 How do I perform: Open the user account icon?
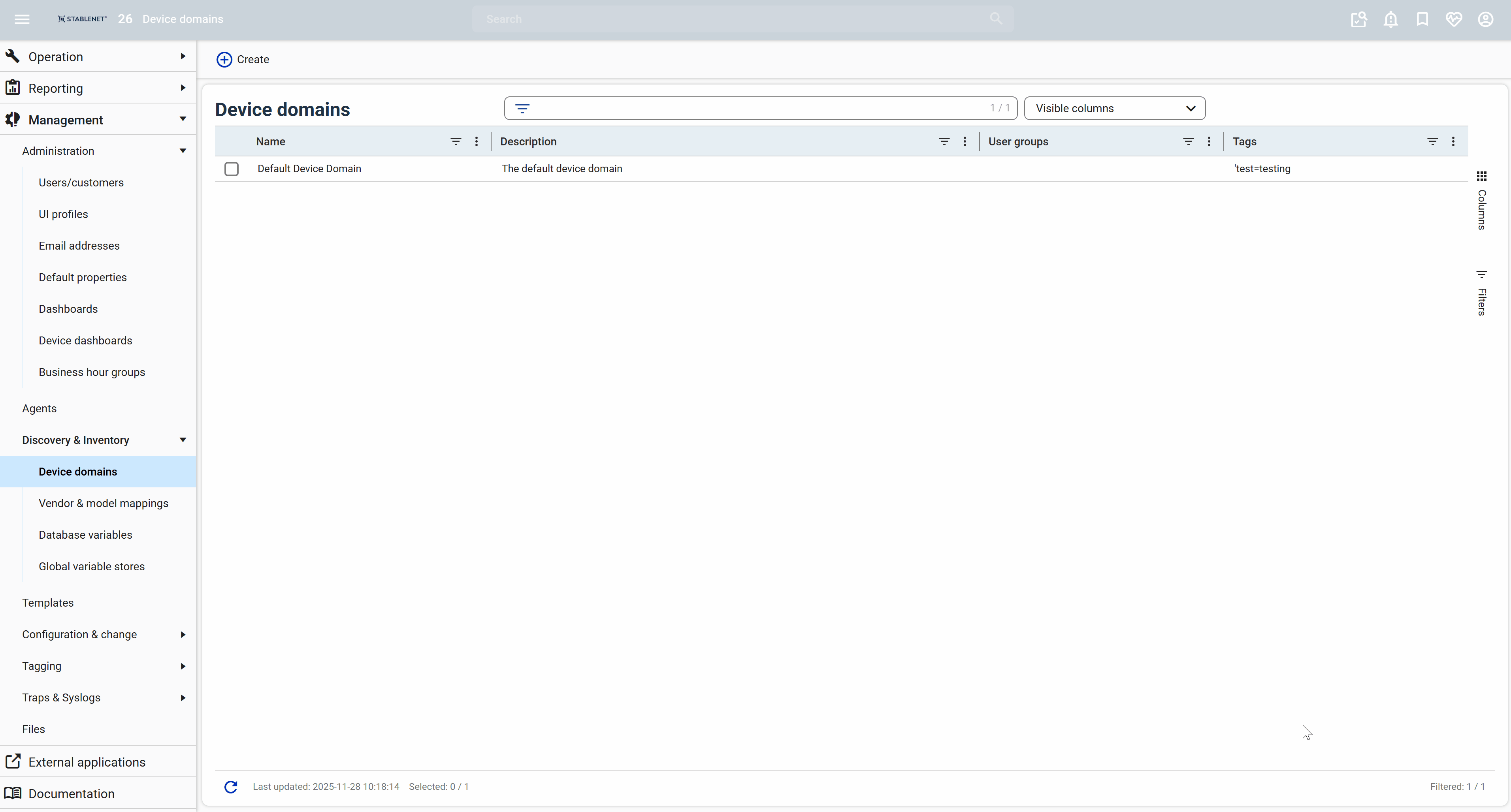coord(1485,19)
